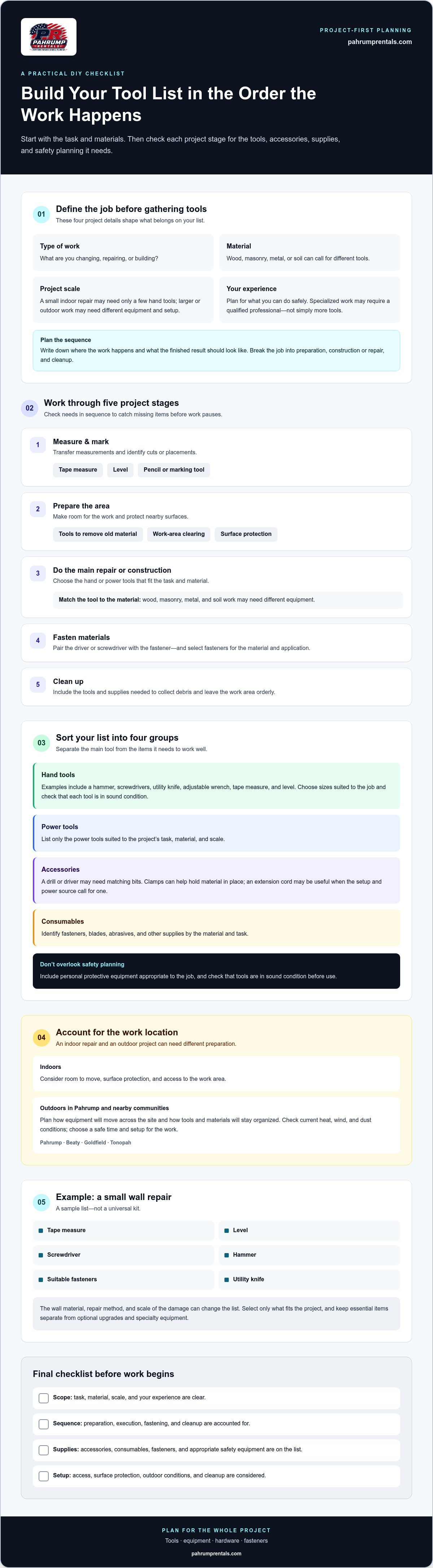The image size is (433, 1568).
Task: Click the Pahrump Rentals logo
Action: click(49, 36)
